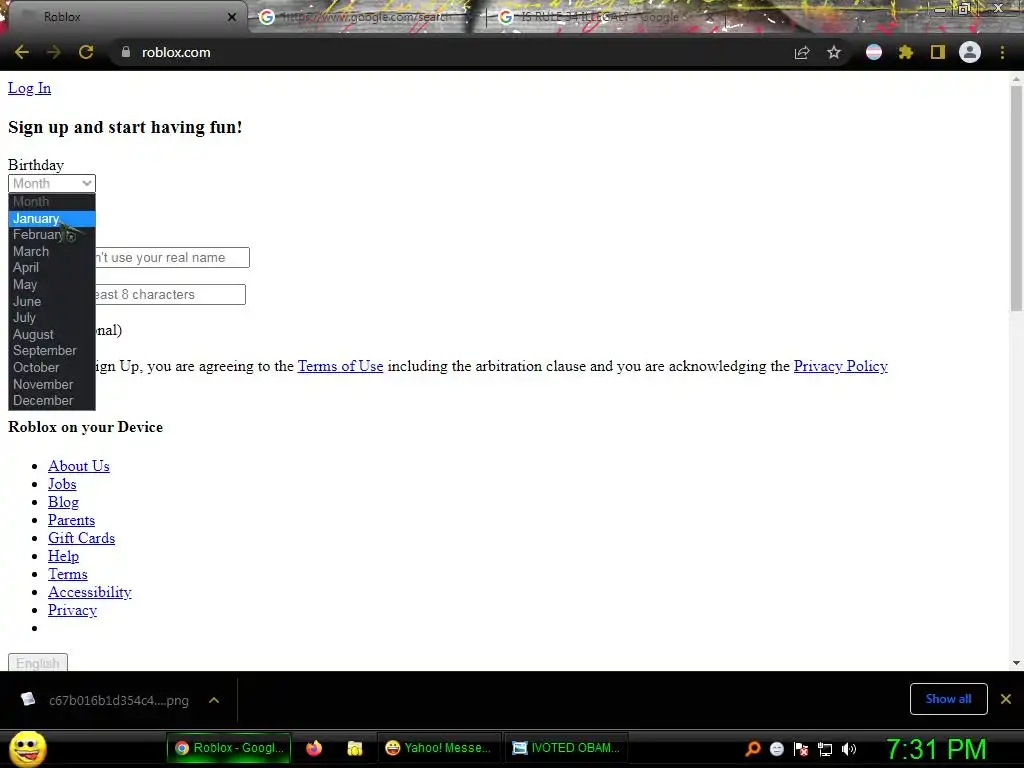Screen dimensions: 1024x768
Task: Expand the download item chevron menu
Action: [x=214, y=700]
